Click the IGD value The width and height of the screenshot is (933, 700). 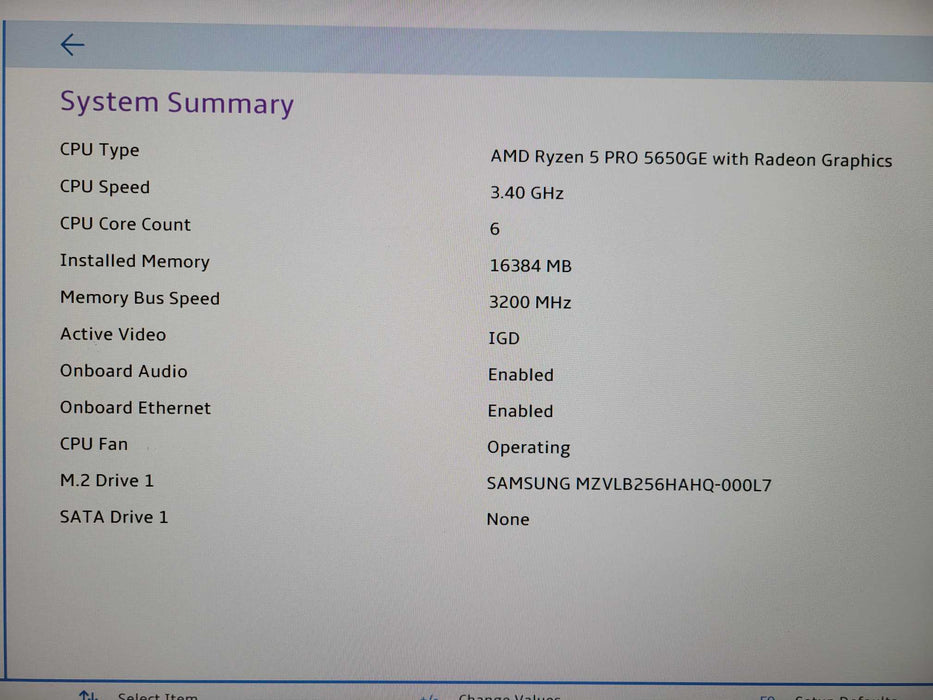point(504,338)
